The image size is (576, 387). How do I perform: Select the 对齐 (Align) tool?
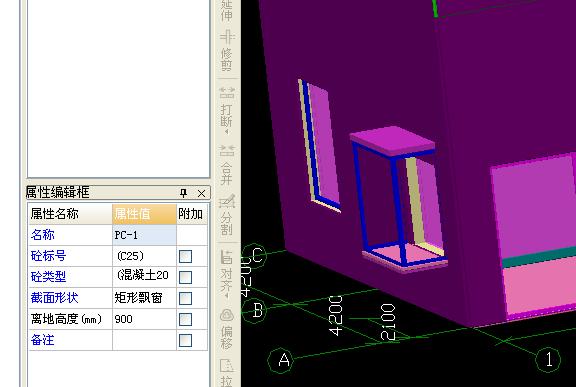[x=227, y=274]
